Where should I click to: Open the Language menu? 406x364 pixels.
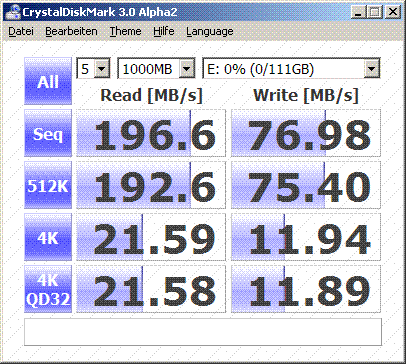click(x=210, y=31)
